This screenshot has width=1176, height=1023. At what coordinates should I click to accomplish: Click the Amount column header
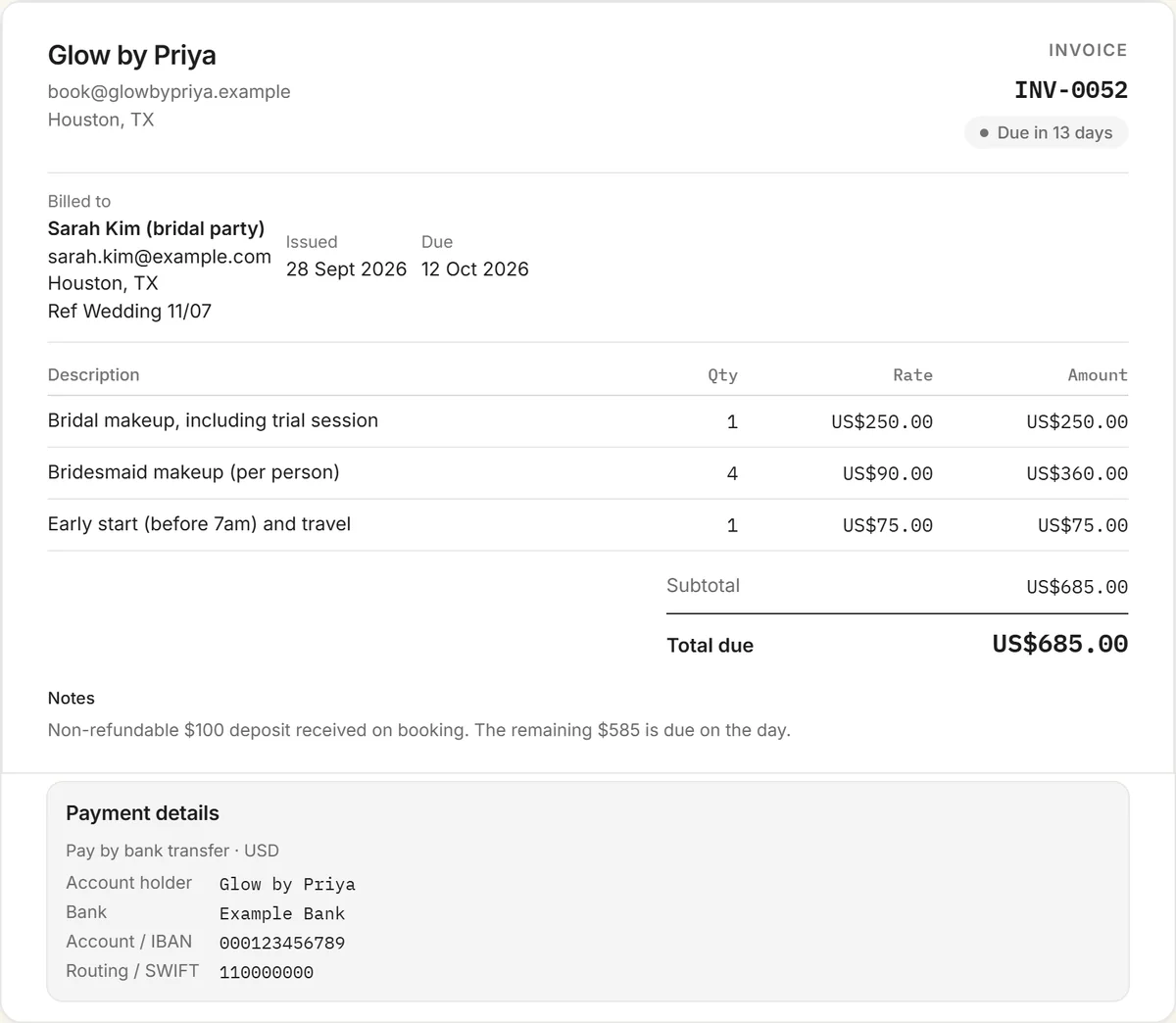pos(1098,375)
